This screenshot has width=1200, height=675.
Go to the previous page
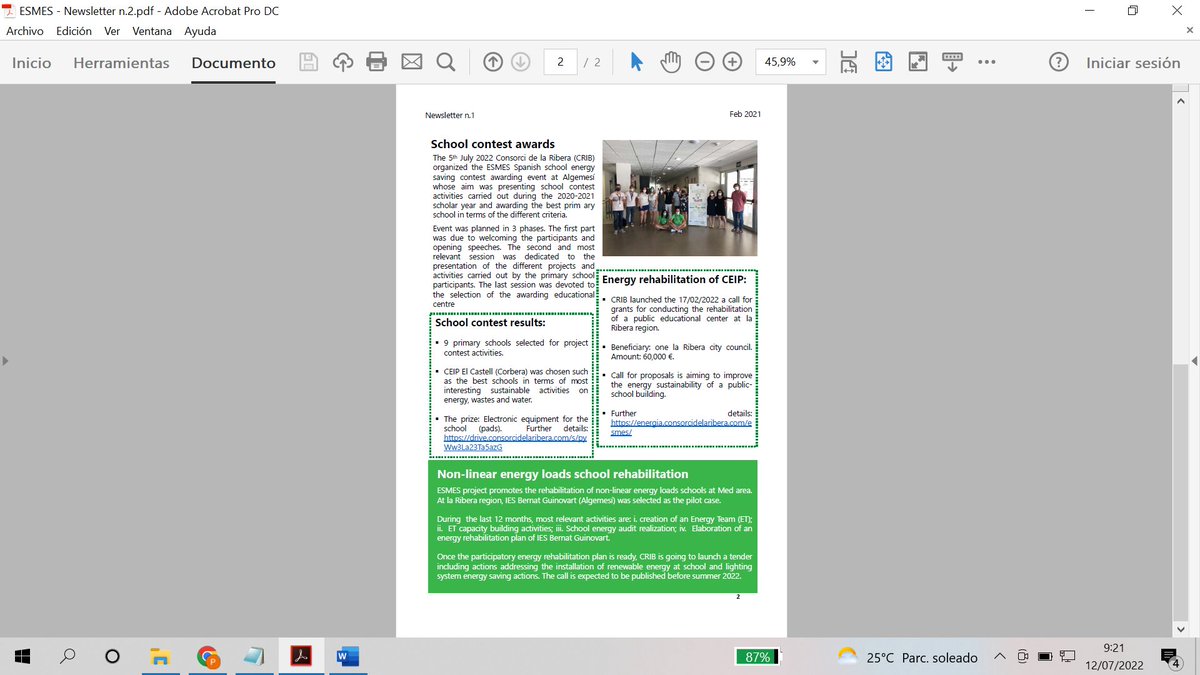492,62
